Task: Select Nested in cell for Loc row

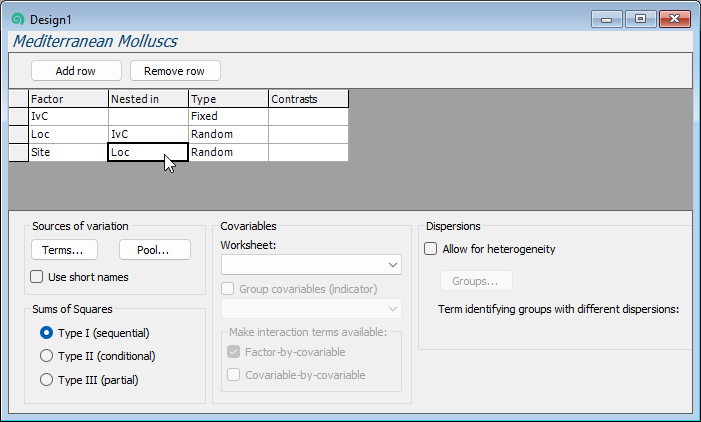Action: pyautogui.click(x=148, y=135)
